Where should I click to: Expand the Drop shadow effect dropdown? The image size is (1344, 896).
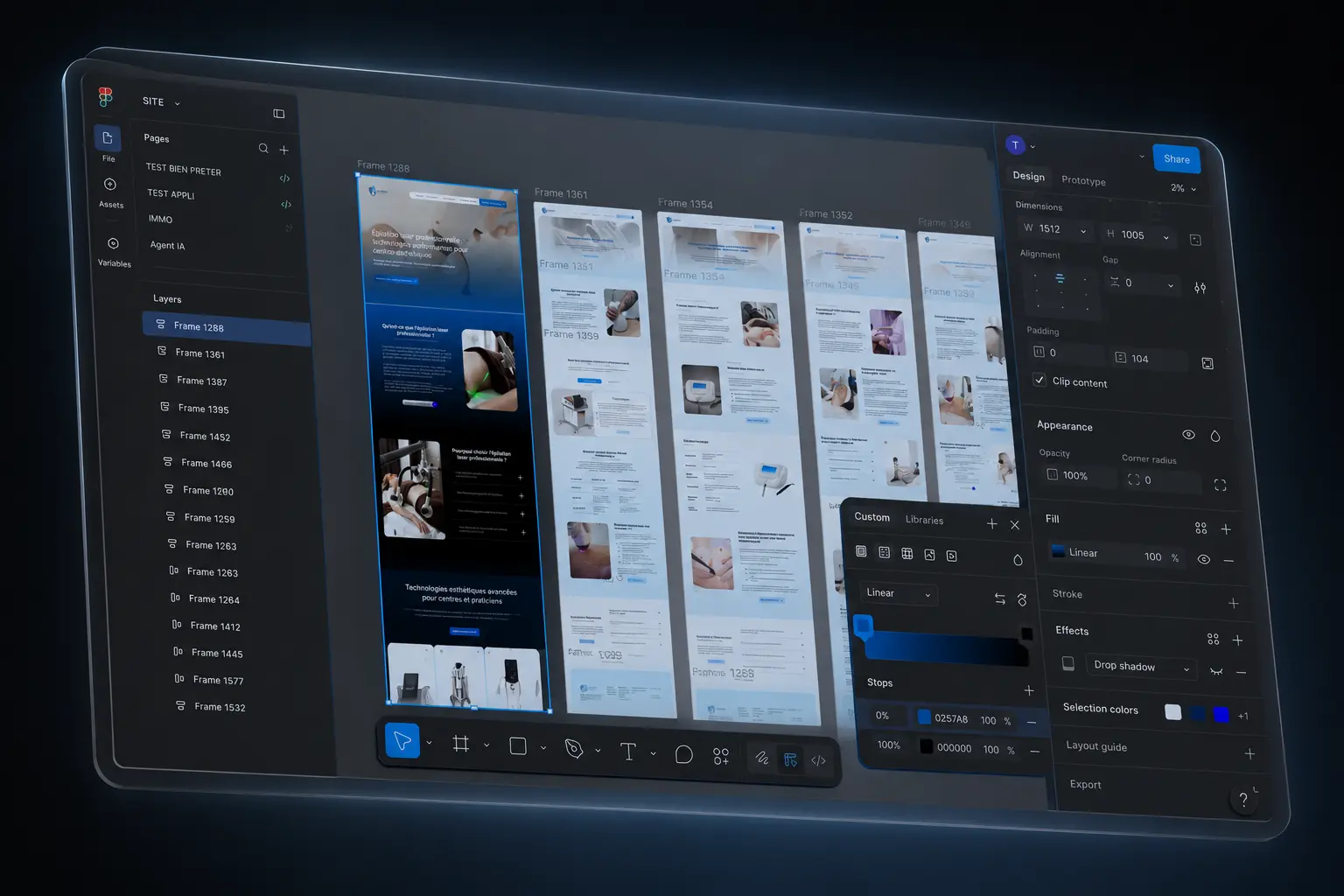tap(1141, 666)
